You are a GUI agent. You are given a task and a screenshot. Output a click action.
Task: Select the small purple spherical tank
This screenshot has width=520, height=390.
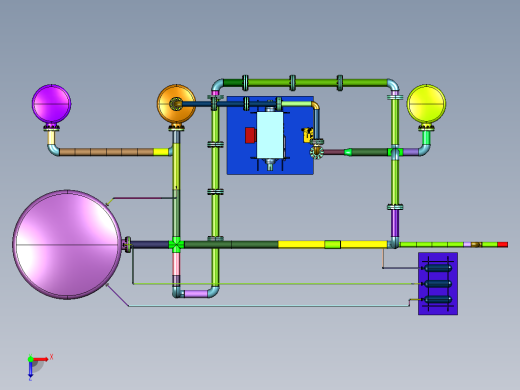[51, 104]
